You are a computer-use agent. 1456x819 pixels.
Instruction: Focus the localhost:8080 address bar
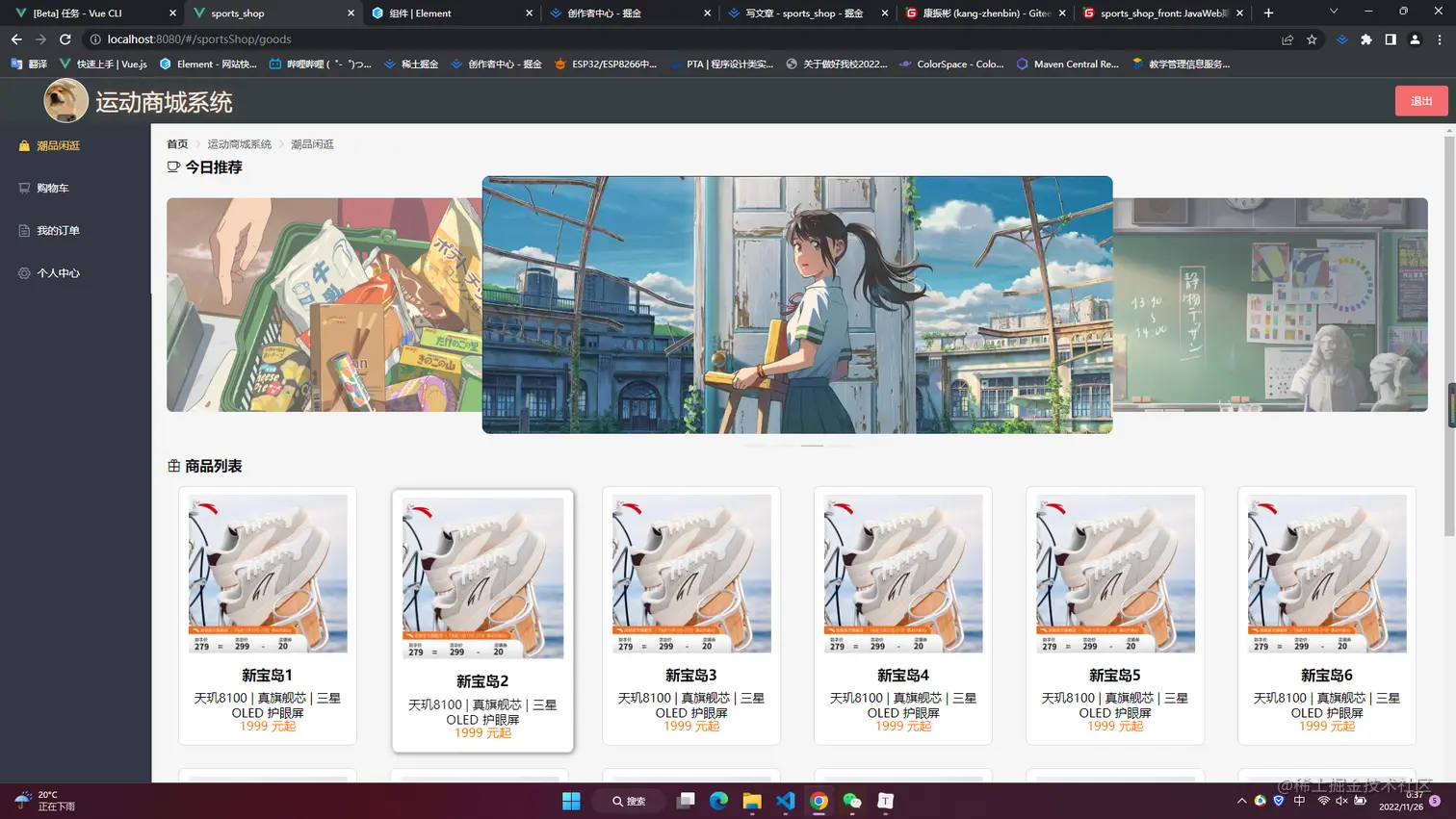(x=674, y=39)
